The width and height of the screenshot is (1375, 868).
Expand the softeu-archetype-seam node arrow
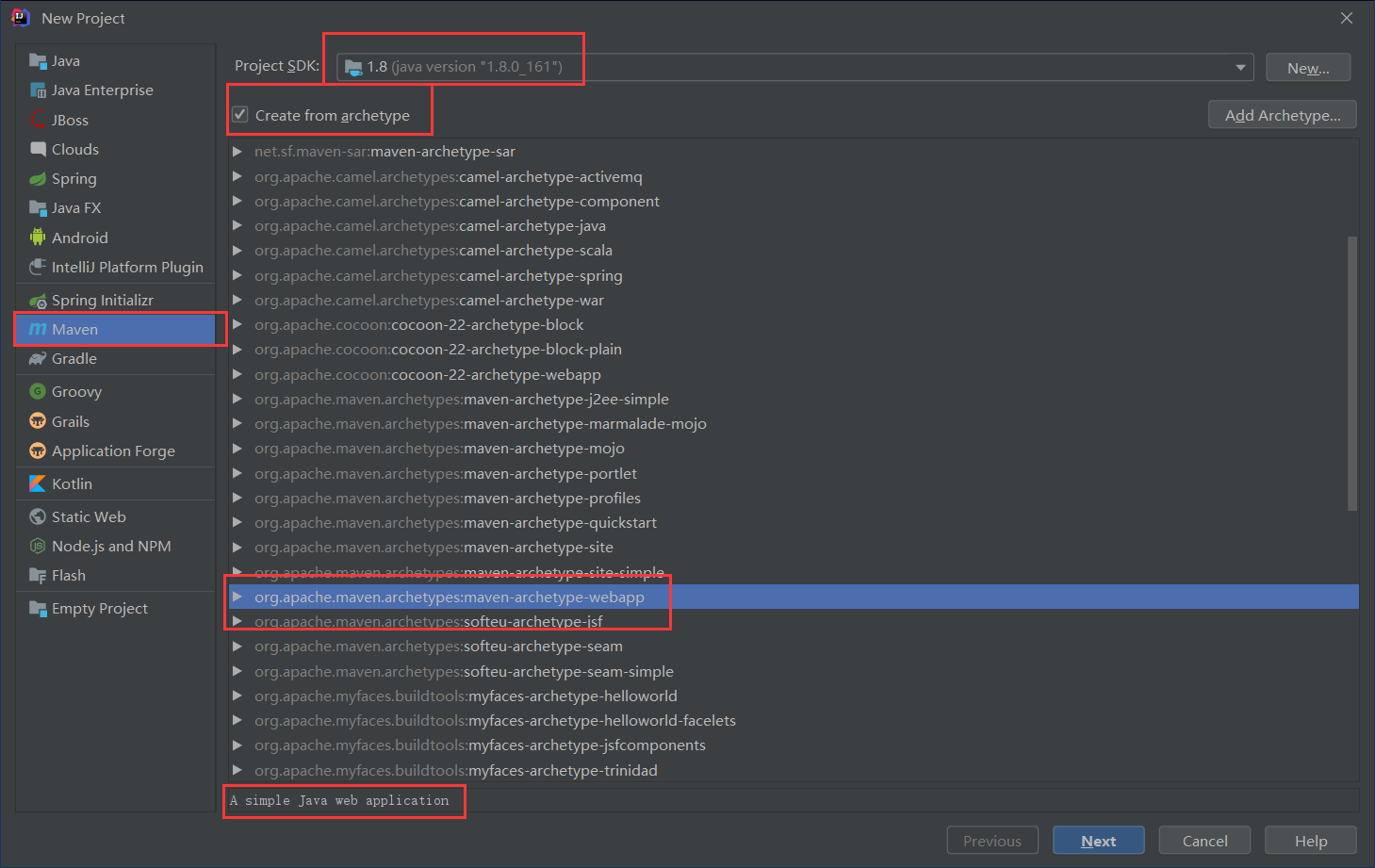(x=237, y=647)
